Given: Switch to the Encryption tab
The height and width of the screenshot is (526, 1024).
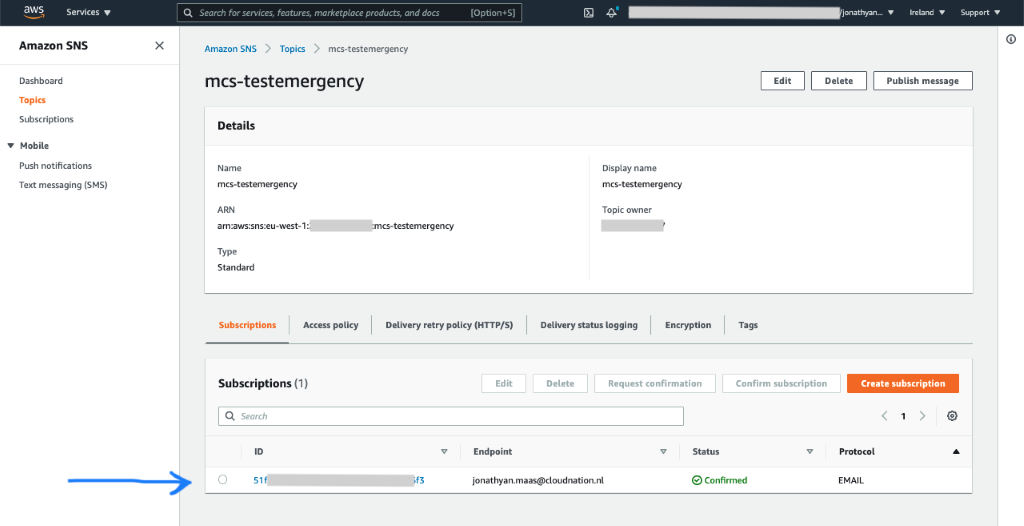Looking at the screenshot, I should click(688, 325).
